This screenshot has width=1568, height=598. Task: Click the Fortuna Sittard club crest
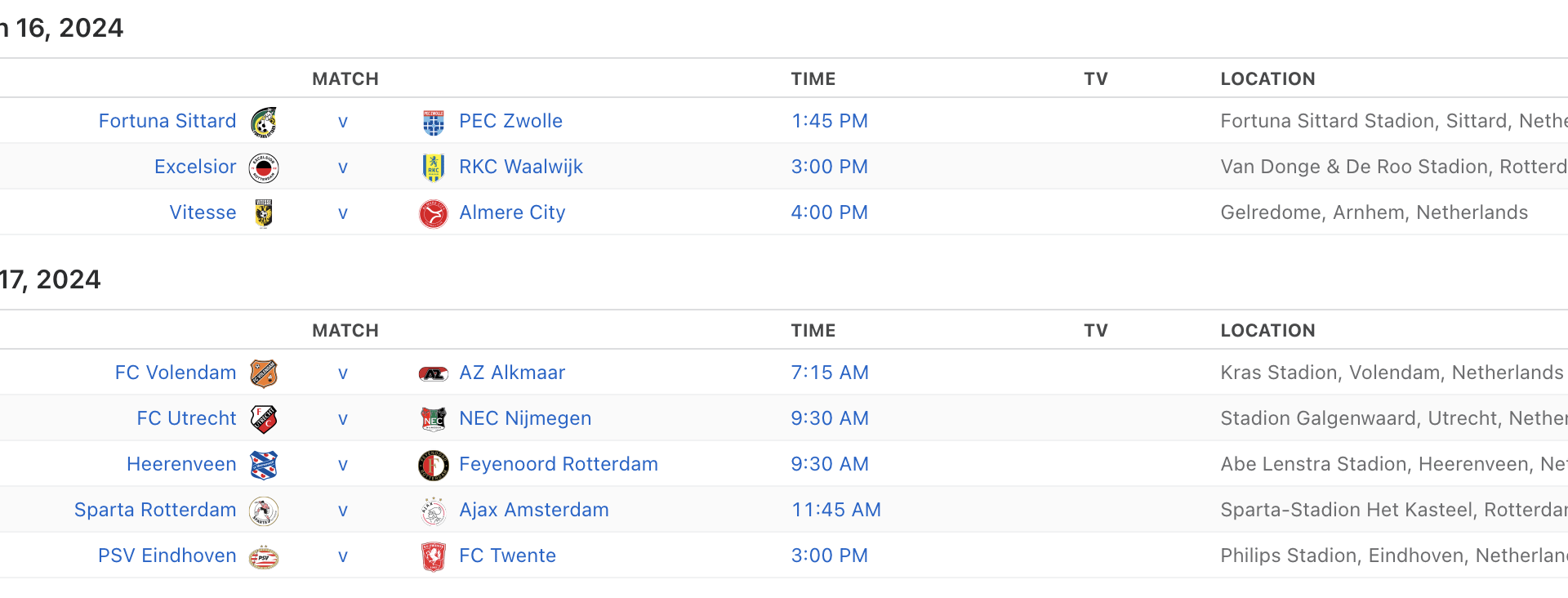(x=264, y=122)
